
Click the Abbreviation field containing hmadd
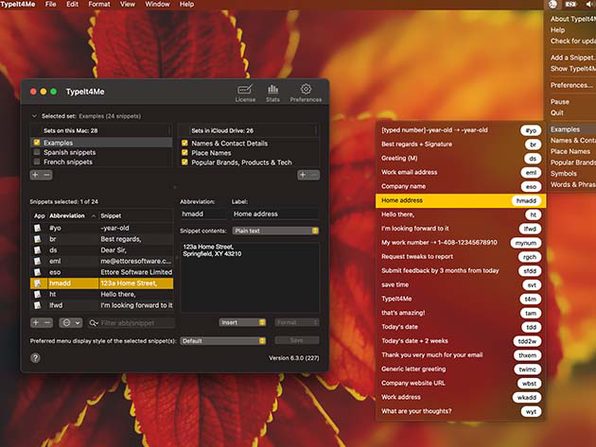point(203,214)
